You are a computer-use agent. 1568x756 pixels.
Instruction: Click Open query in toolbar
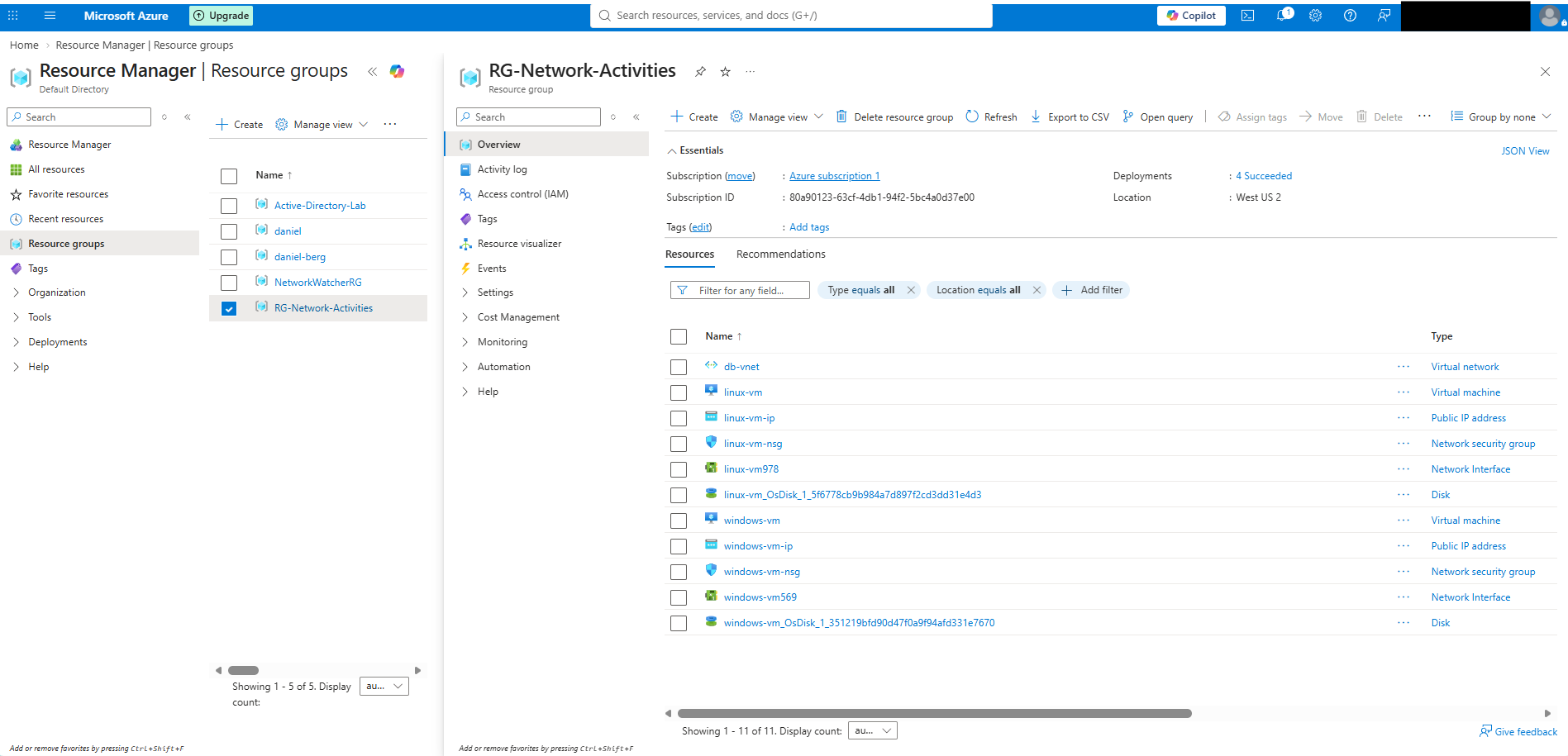click(x=1157, y=116)
